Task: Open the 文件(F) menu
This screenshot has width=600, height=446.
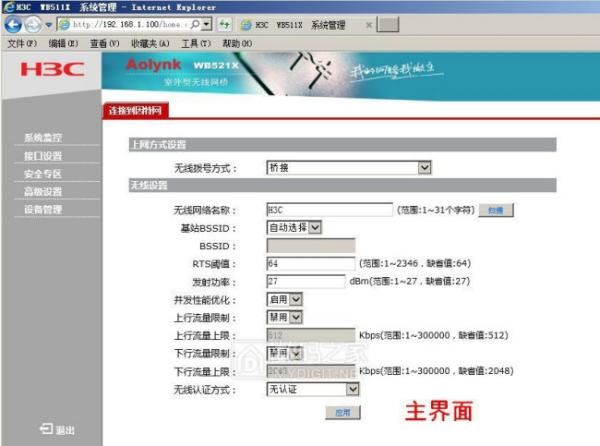Action: click(x=22, y=44)
